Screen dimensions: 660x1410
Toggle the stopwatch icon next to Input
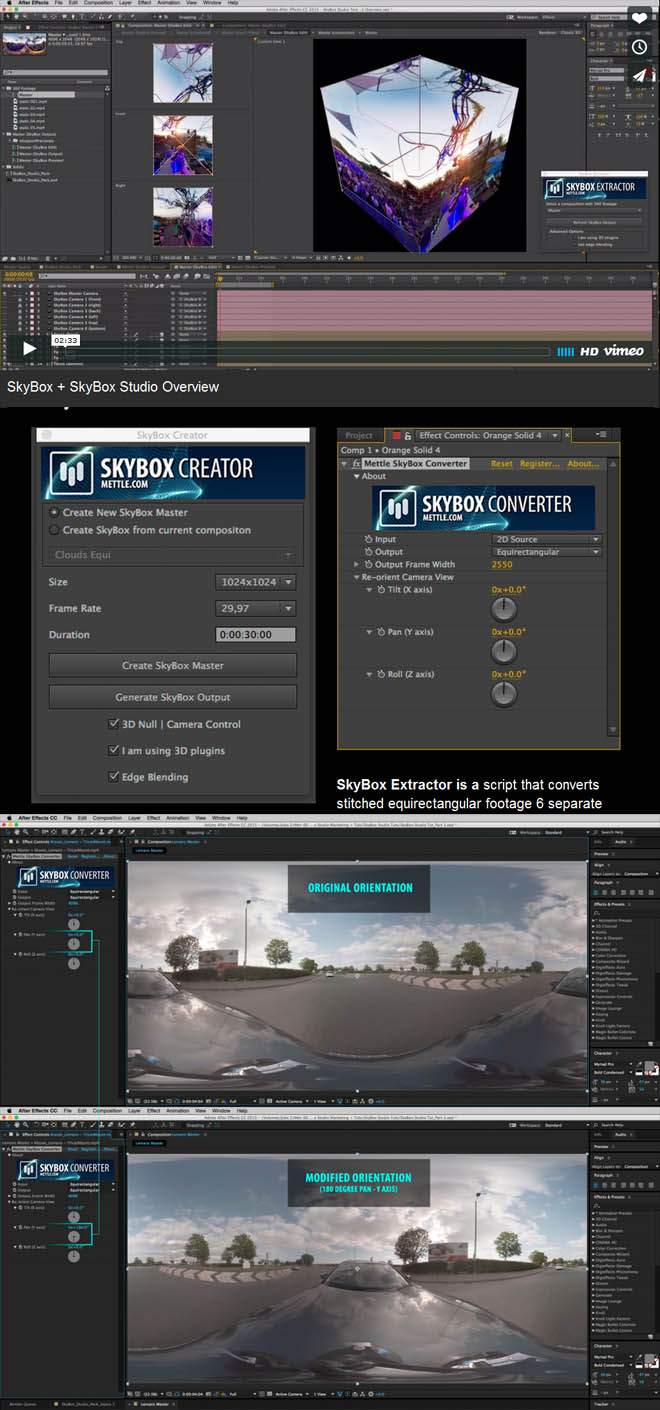point(367,539)
